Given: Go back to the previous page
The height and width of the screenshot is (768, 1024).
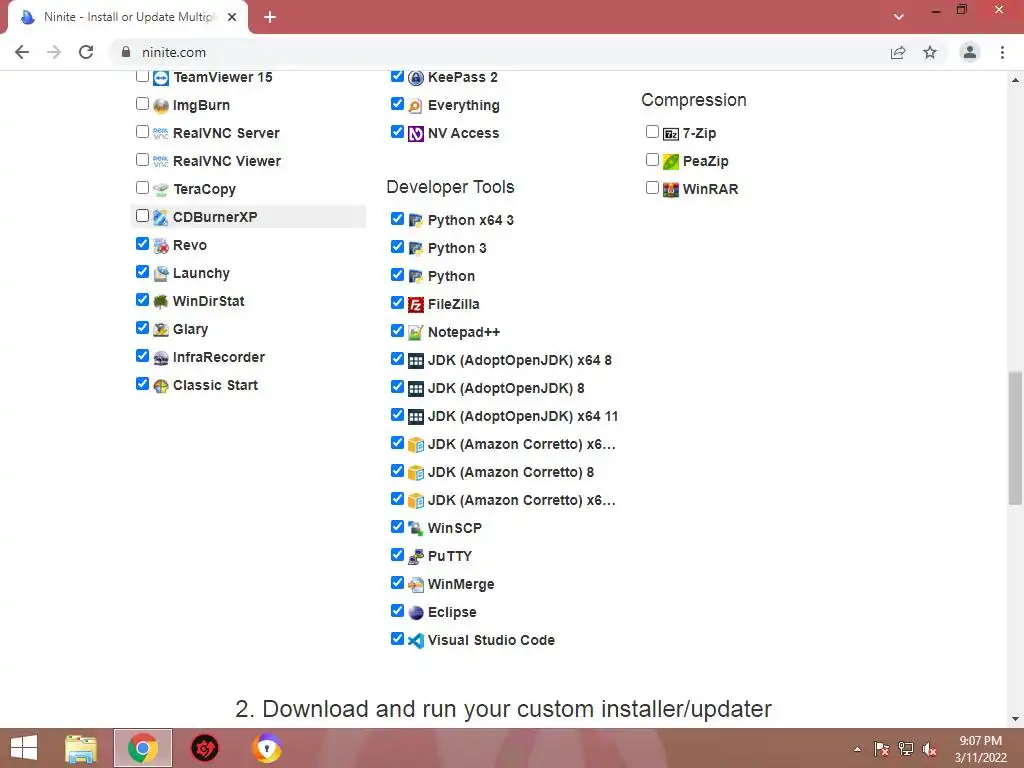Looking at the screenshot, I should [22, 52].
